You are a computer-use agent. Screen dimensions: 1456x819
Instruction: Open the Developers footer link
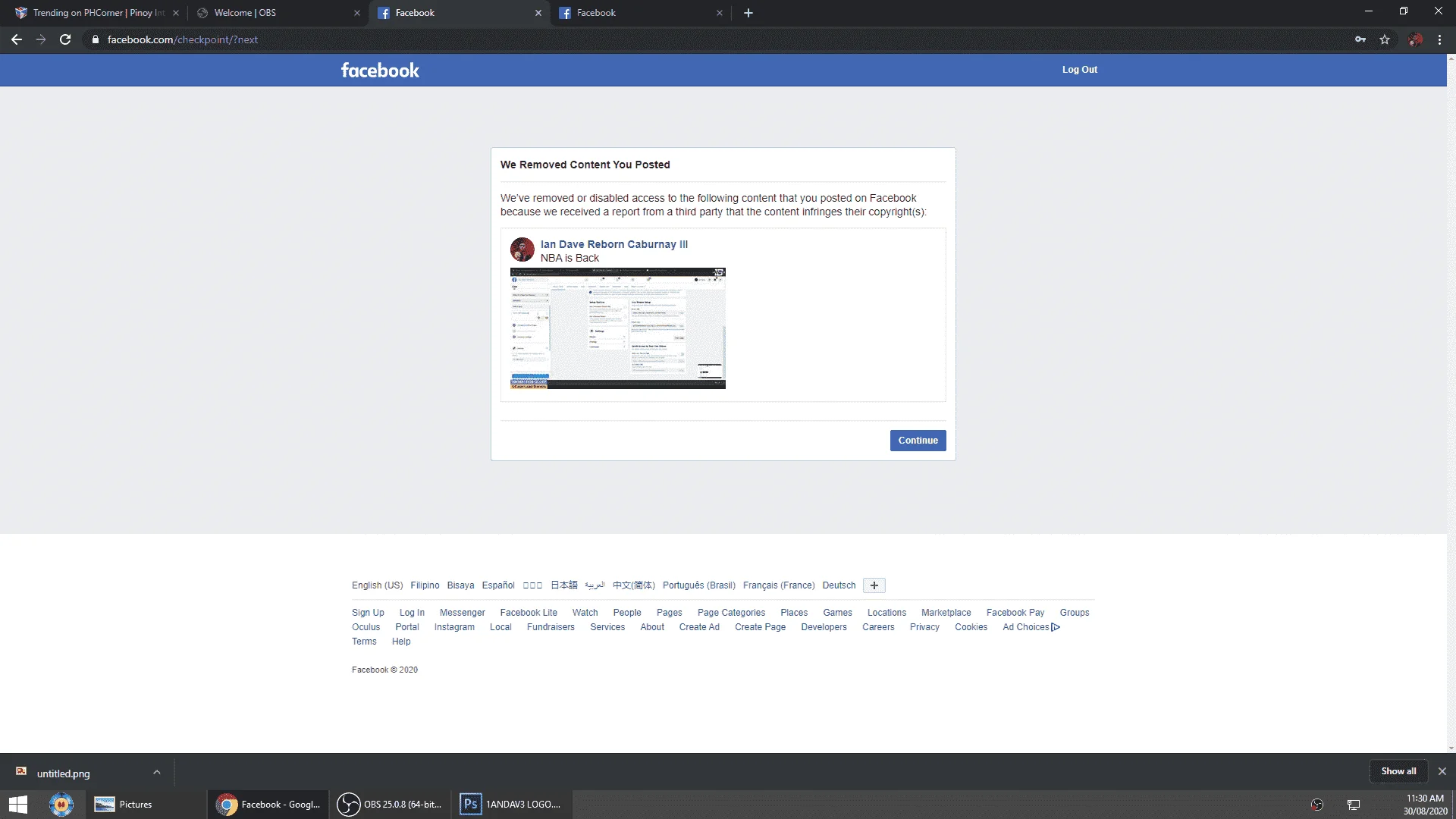pyautogui.click(x=824, y=627)
